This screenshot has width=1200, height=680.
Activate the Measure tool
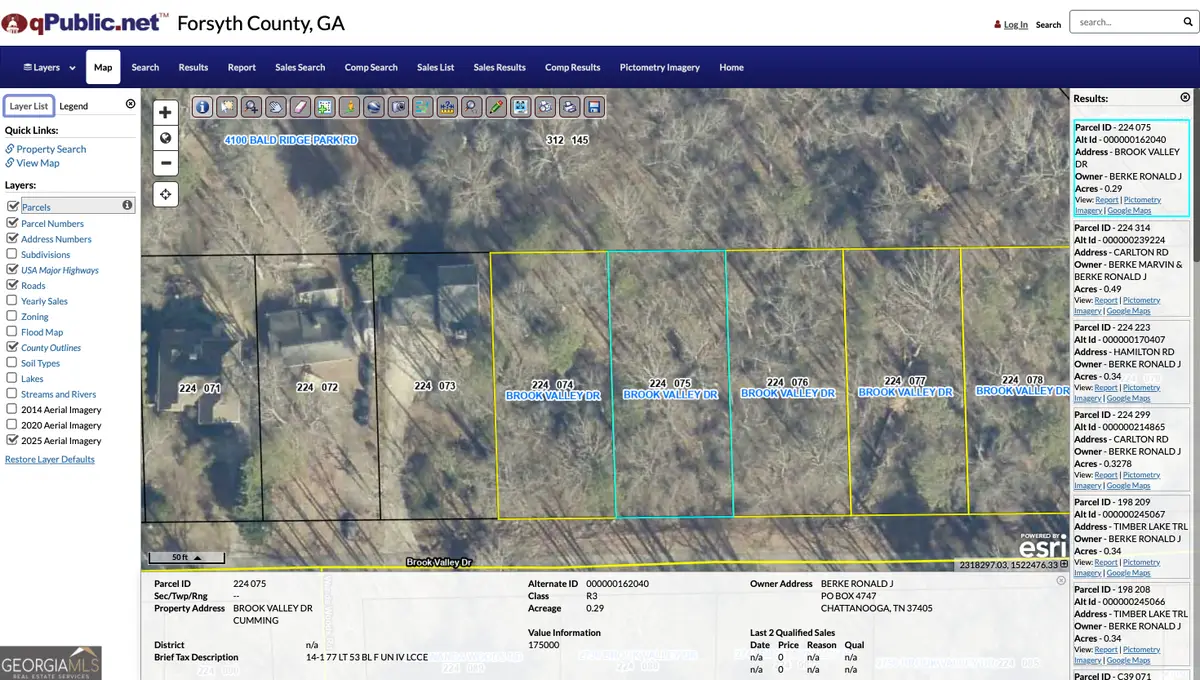447,106
